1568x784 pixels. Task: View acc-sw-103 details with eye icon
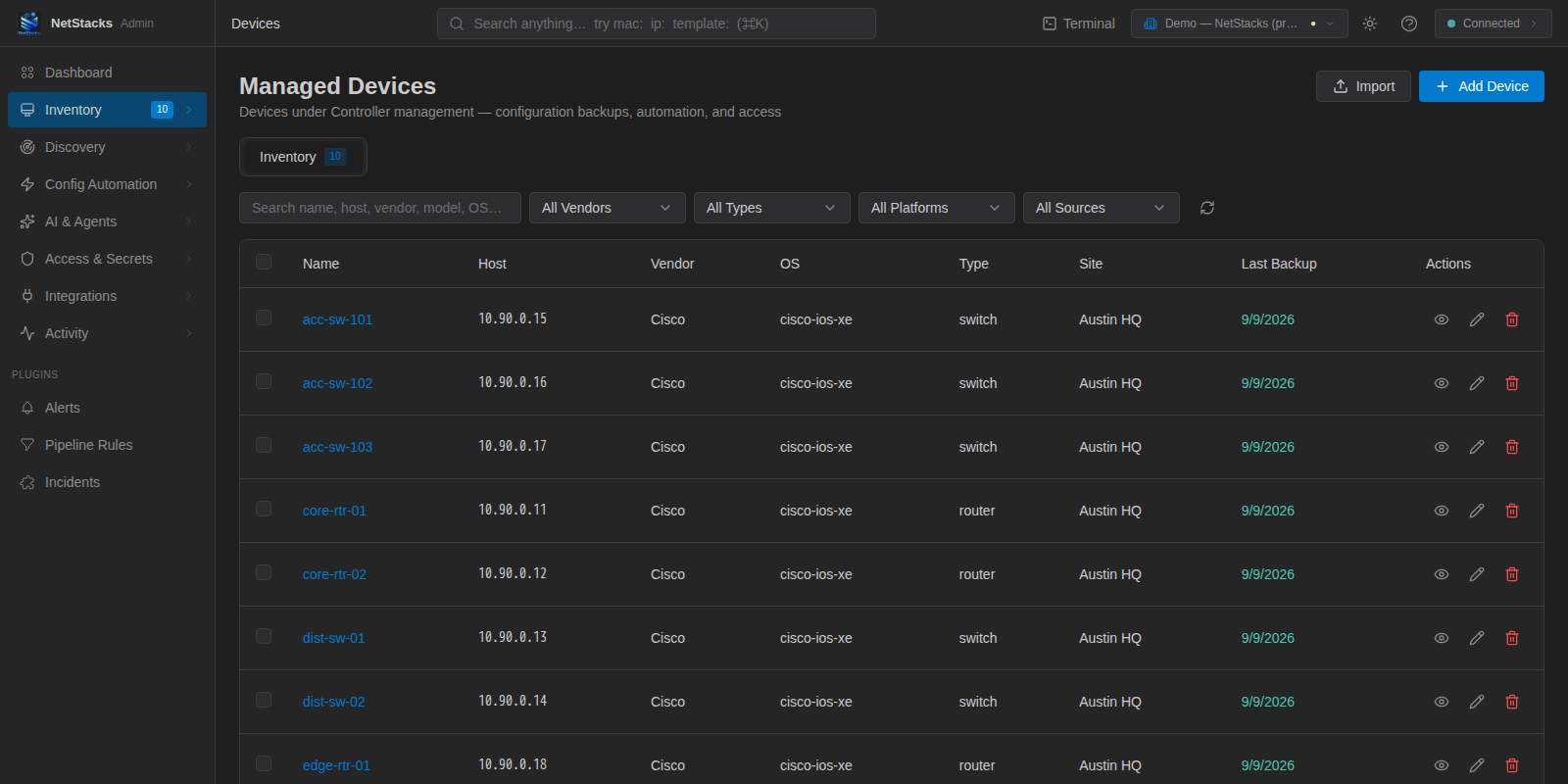tap(1442, 447)
